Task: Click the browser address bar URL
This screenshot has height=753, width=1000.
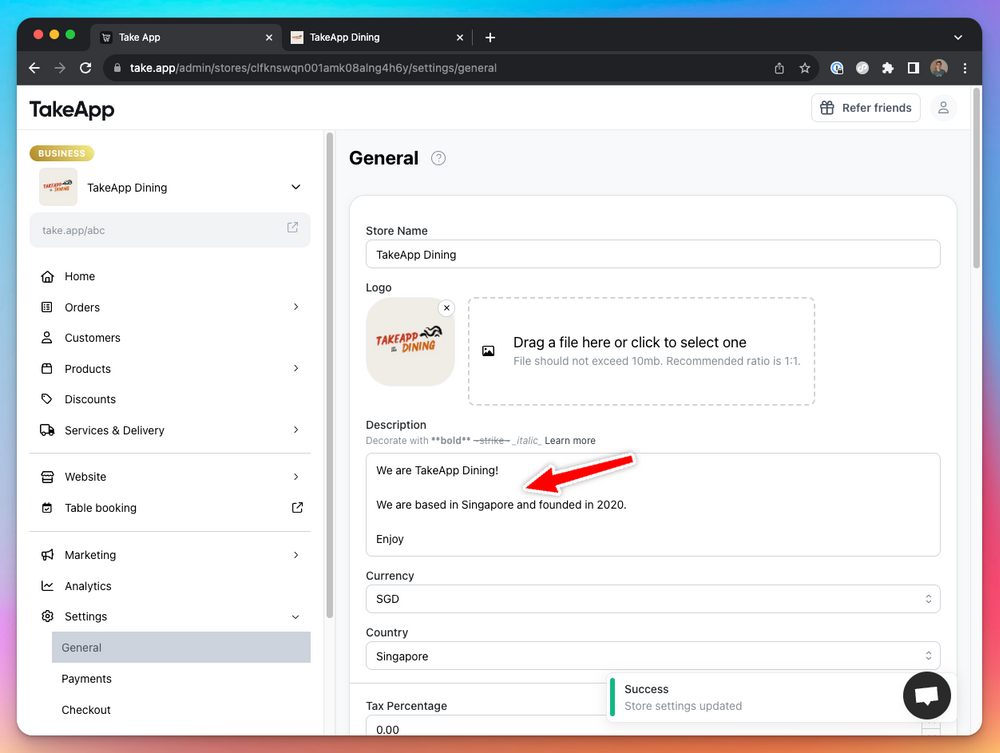Action: (313, 68)
